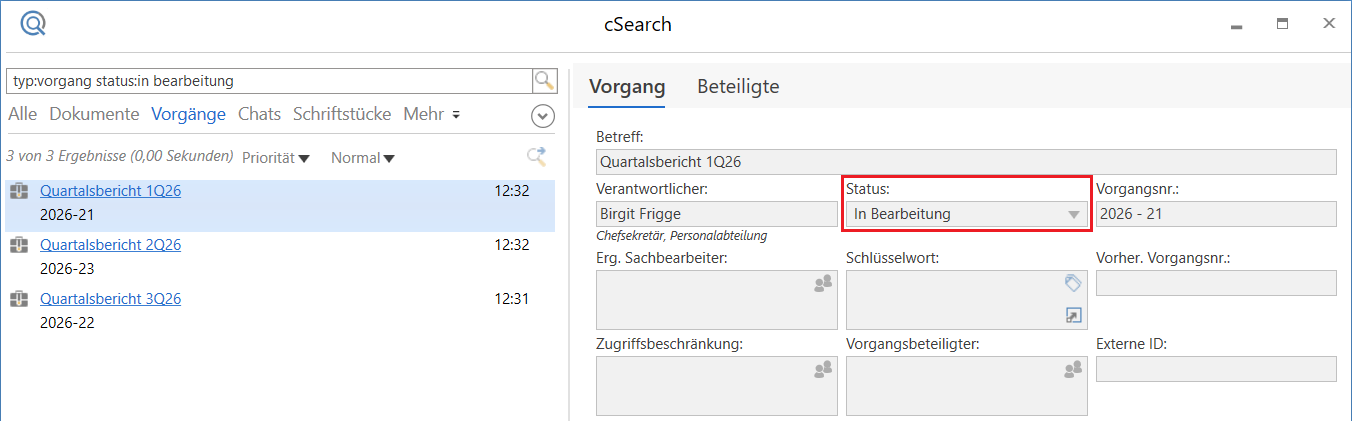1352x421 pixels.
Task: Open the Normal filter dropdown
Action: click(x=363, y=158)
